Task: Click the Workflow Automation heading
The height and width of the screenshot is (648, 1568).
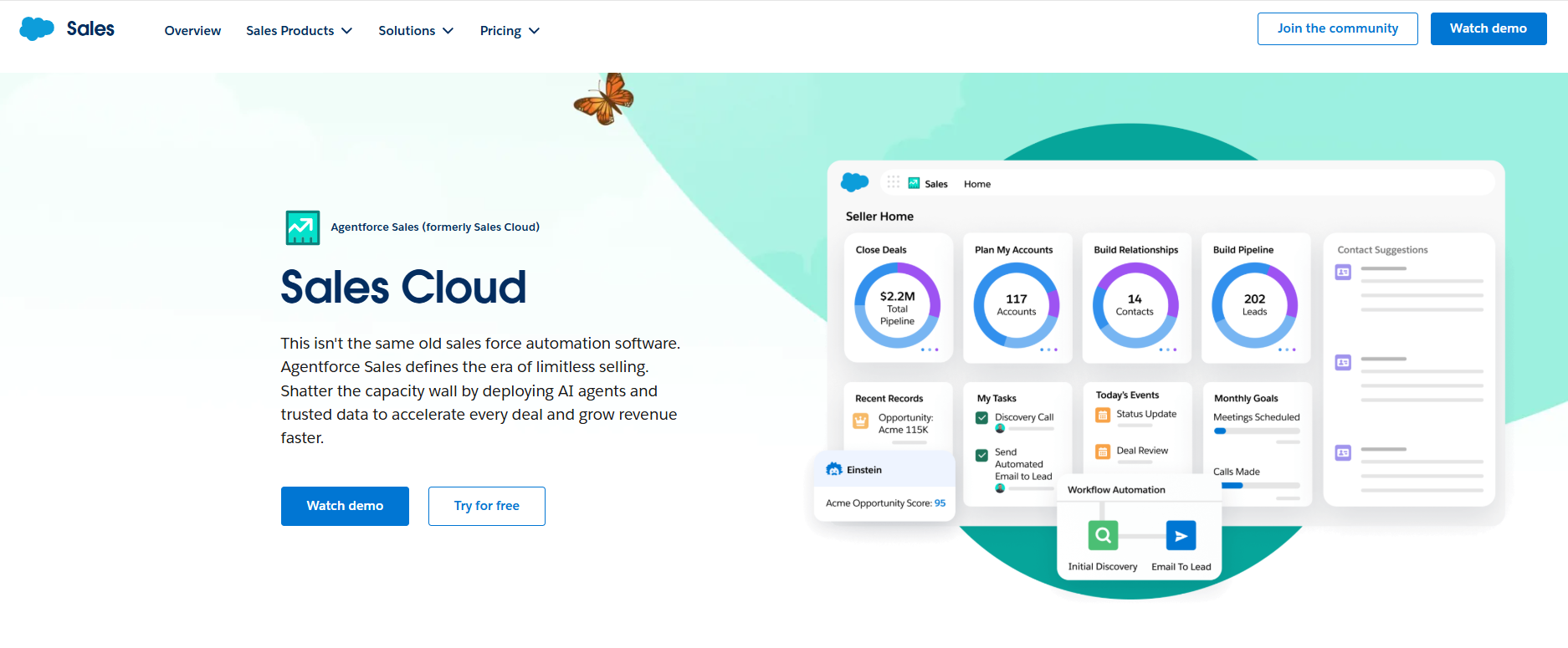Action: tap(1116, 490)
